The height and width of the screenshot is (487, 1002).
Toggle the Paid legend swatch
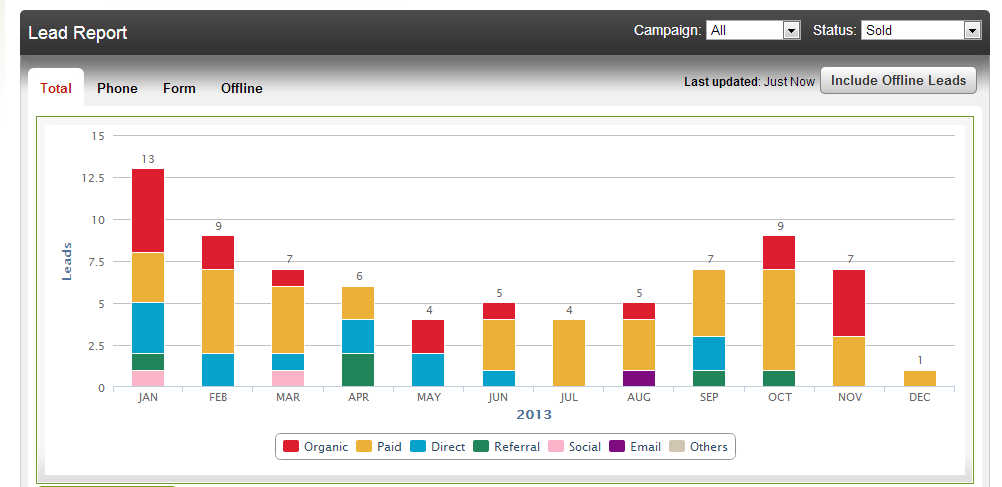(x=364, y=447)
